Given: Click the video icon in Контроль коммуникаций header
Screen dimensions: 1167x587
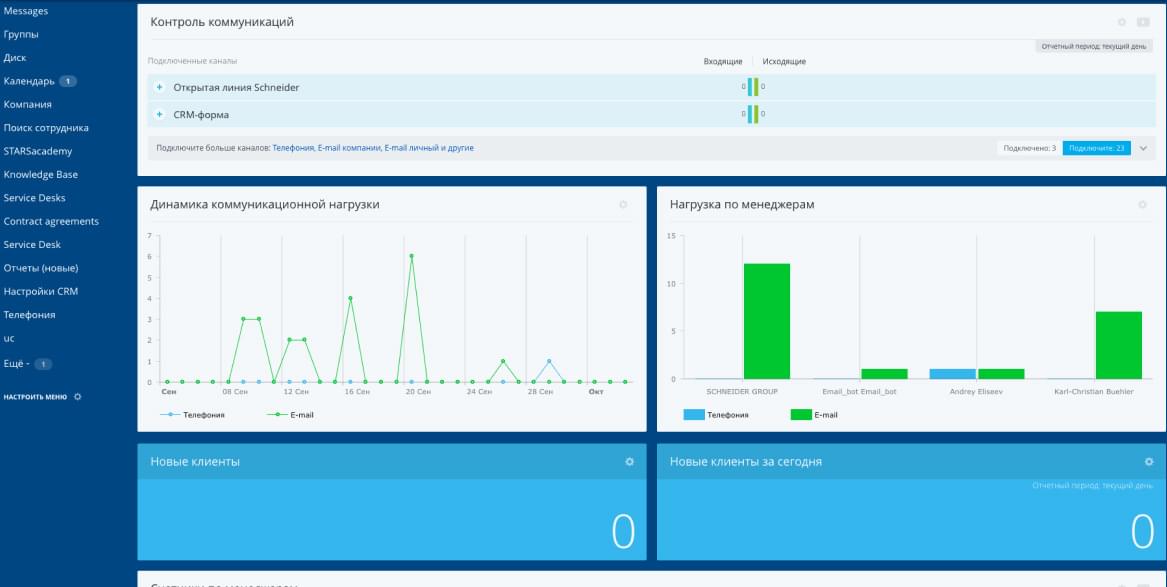Looking at the screenshot, I should (1143, 23).
